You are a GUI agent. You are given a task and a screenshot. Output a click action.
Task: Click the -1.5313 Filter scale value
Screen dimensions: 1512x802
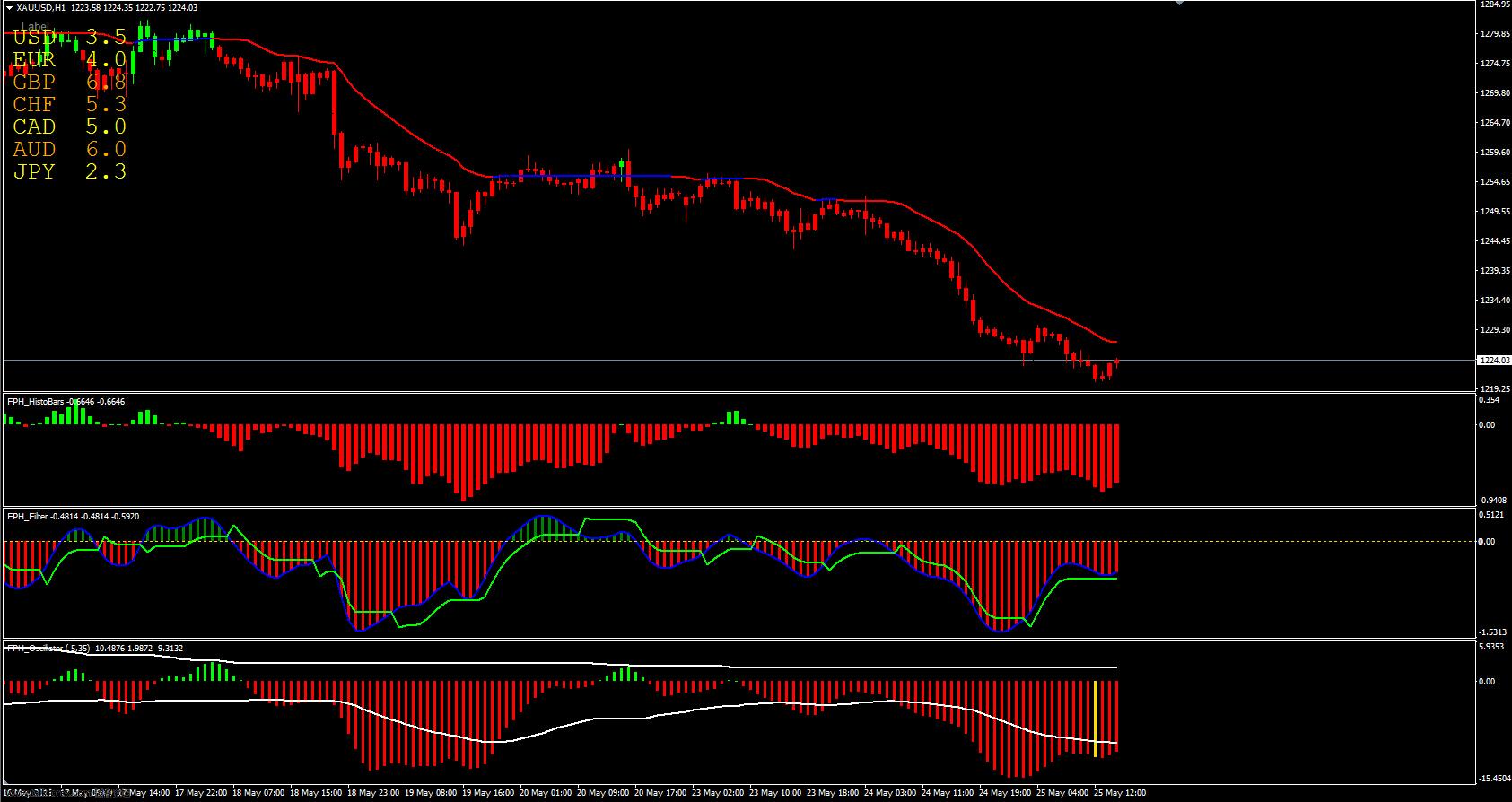coord(1492,632)
